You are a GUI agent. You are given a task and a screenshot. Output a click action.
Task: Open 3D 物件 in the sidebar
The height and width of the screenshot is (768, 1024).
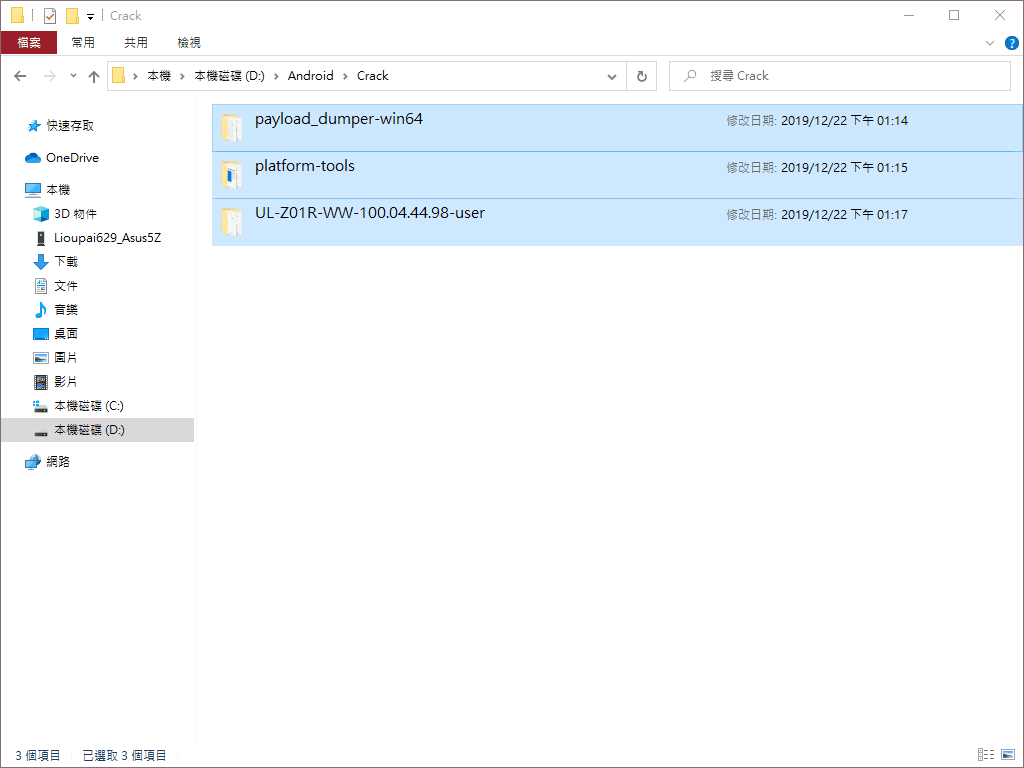[x=75, y=214]
